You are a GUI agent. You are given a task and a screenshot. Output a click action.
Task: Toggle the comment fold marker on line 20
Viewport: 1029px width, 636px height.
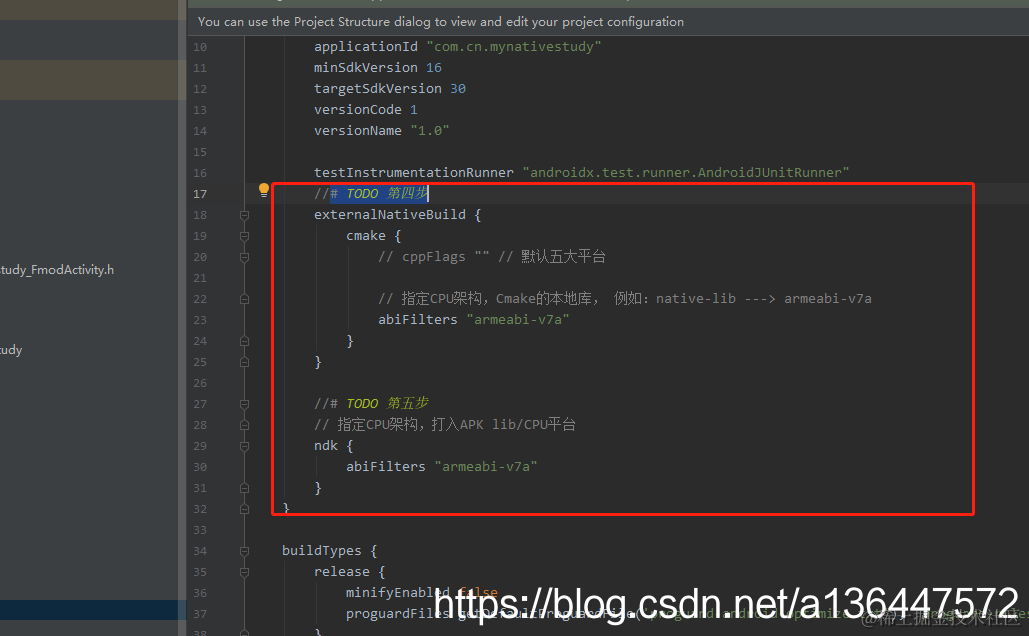244,257
